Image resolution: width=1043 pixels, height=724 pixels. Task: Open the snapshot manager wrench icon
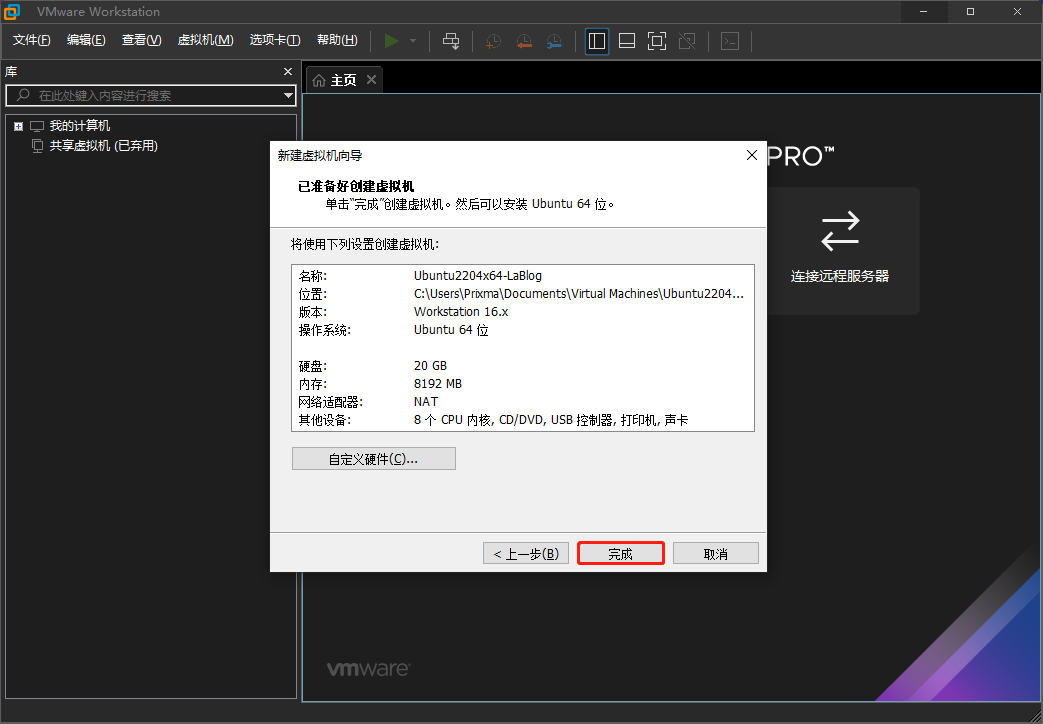pyautogui.click(x=554, y=41)
